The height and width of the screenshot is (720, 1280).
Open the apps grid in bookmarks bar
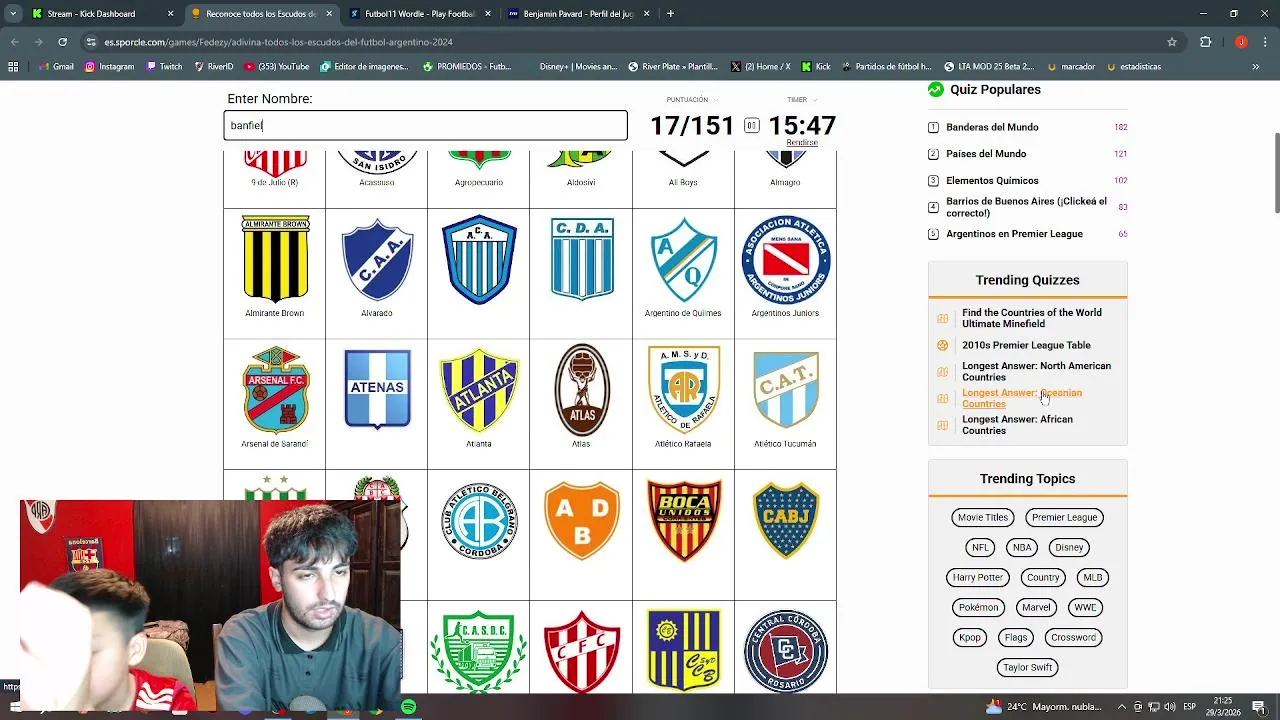13,67
